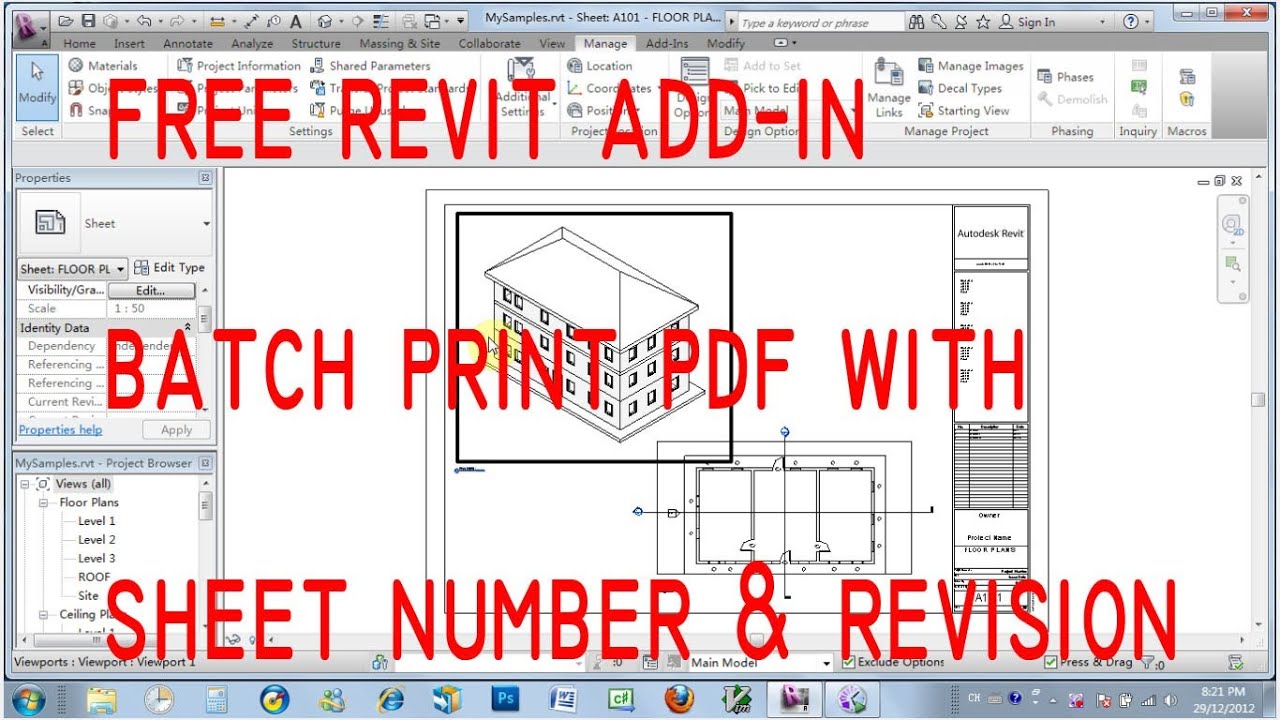Open Firefox from the taskbar

[x=679, y=697]
